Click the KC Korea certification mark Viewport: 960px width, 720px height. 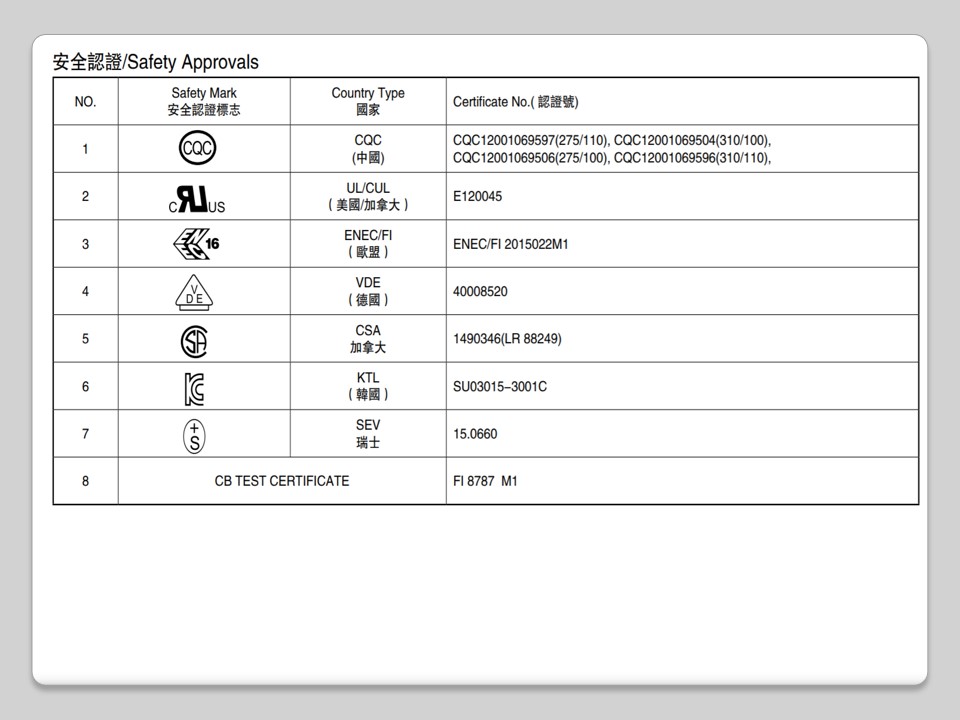click(194, 387)
